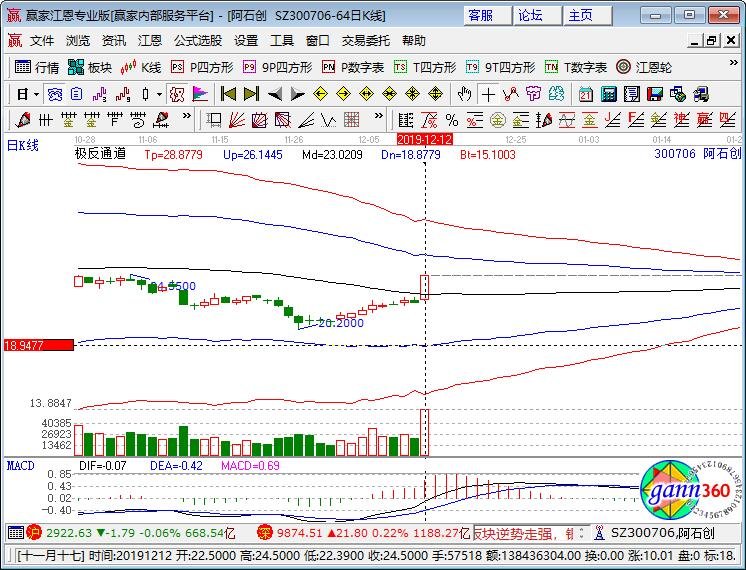The width and height of the screenshot is (746, 570).
Task: Click the cyan 线 line icon
Action: click(557, 94)
